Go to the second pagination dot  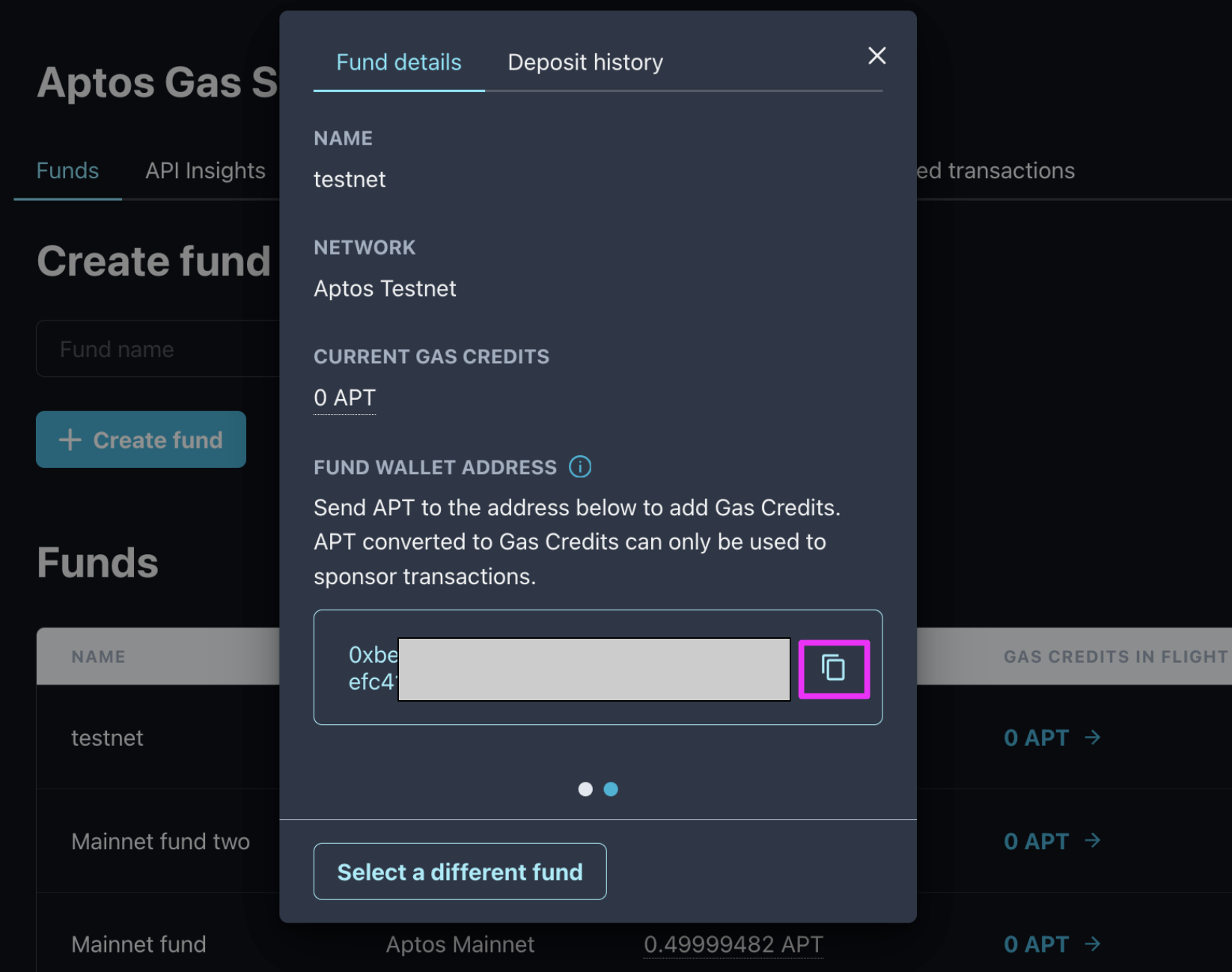tap(611, 789)
